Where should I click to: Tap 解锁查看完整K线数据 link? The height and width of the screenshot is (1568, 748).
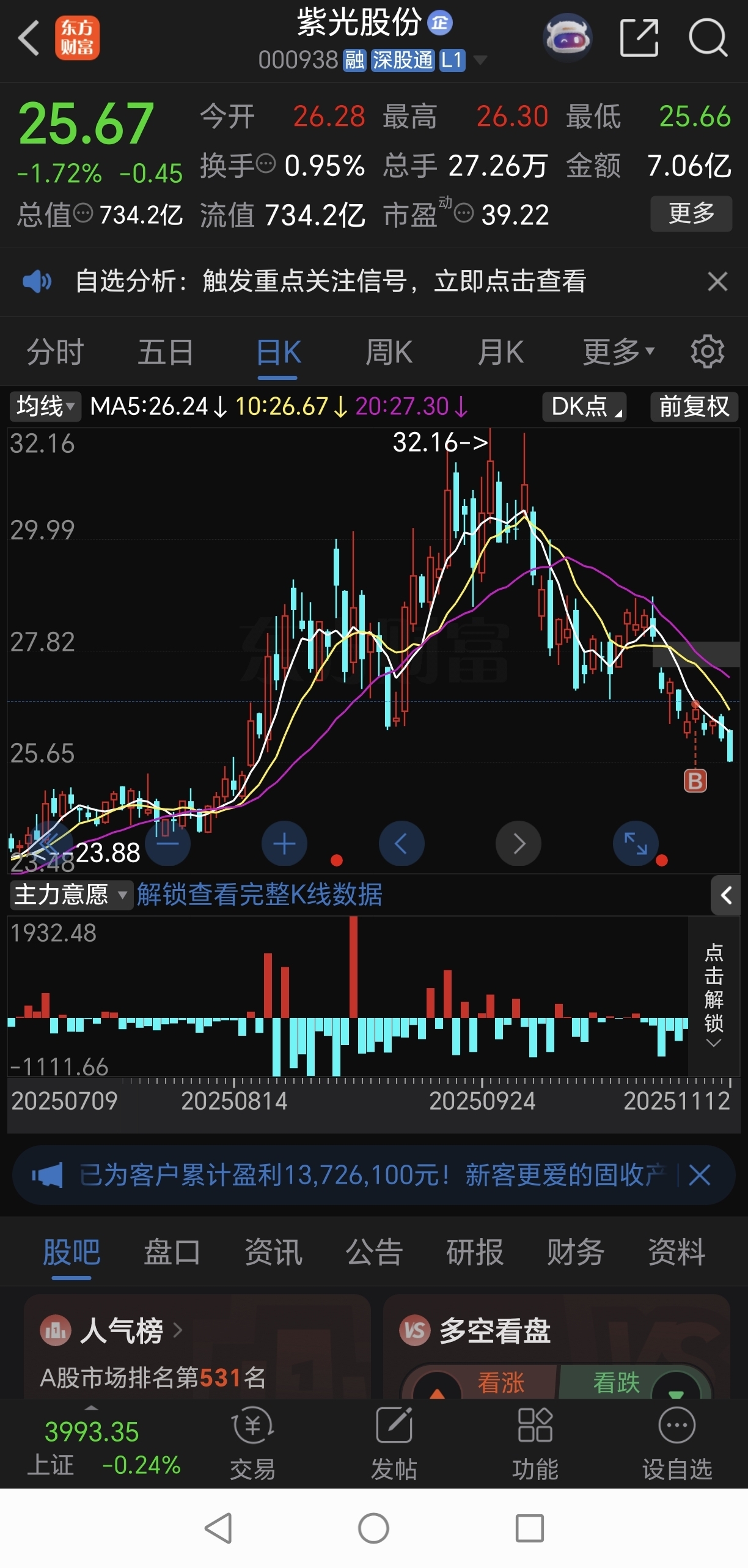(260, 895)
